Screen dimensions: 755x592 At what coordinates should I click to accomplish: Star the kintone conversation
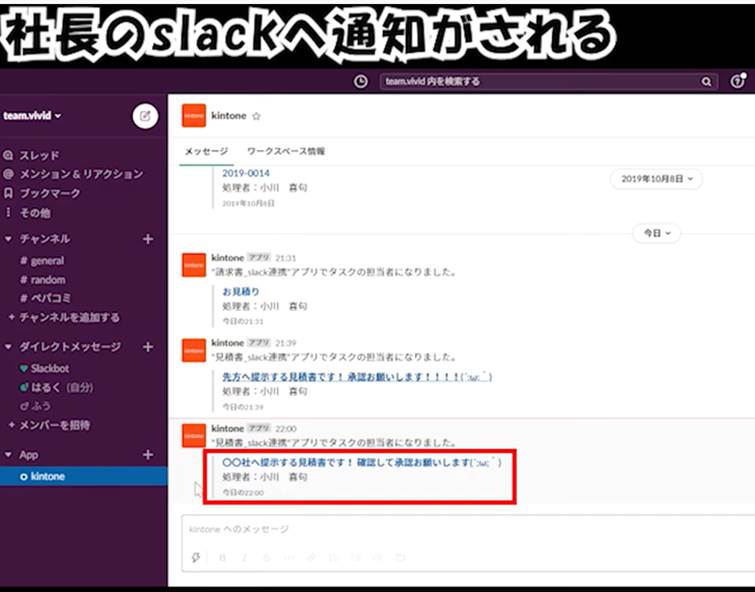(x=257, y=116)
